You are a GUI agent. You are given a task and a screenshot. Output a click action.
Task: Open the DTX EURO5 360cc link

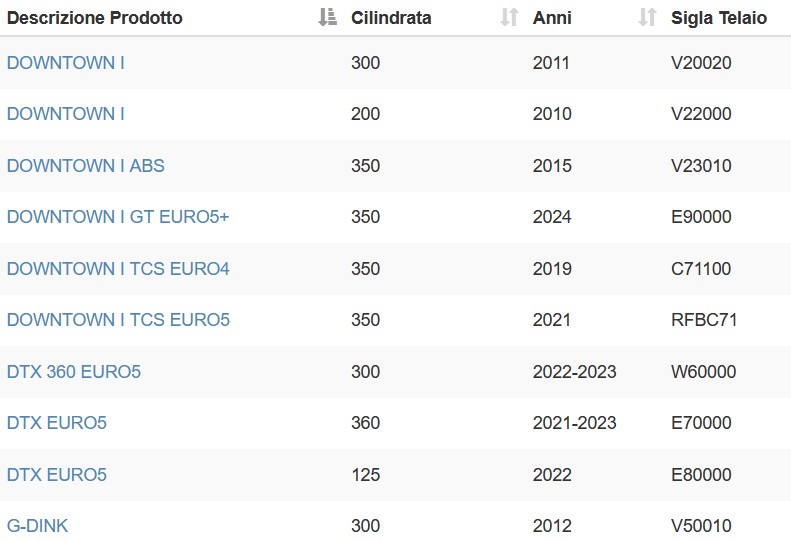click(x=56, y=422)
